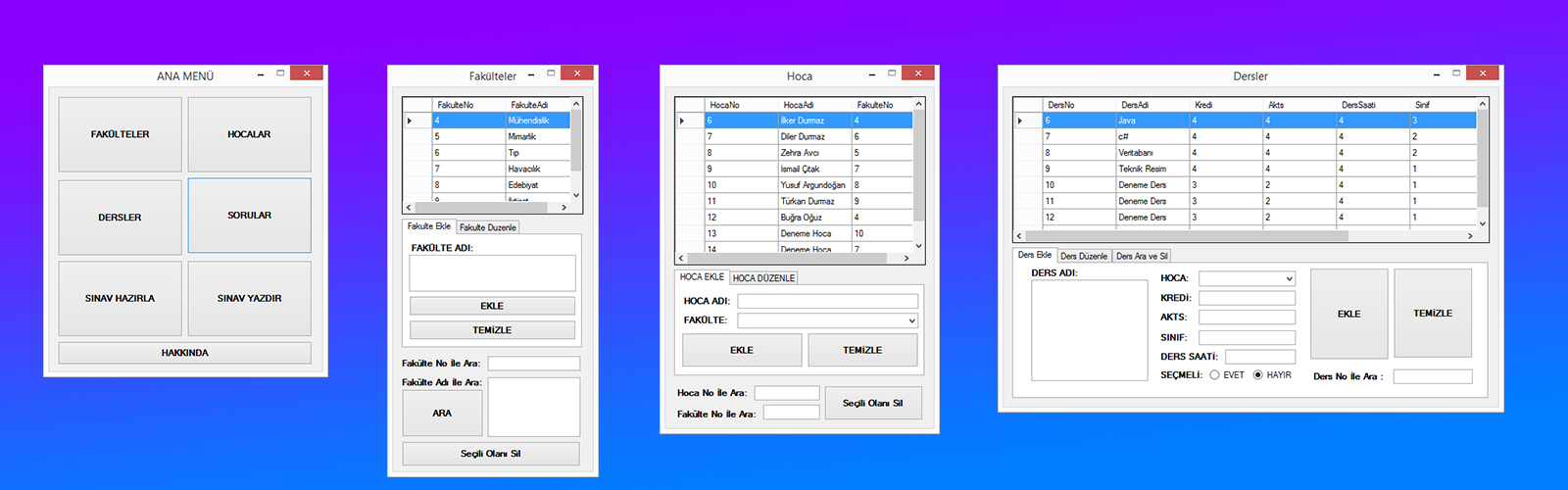
Task: Focus the HOCA ADI input field
Action: (x=828, y=301)
